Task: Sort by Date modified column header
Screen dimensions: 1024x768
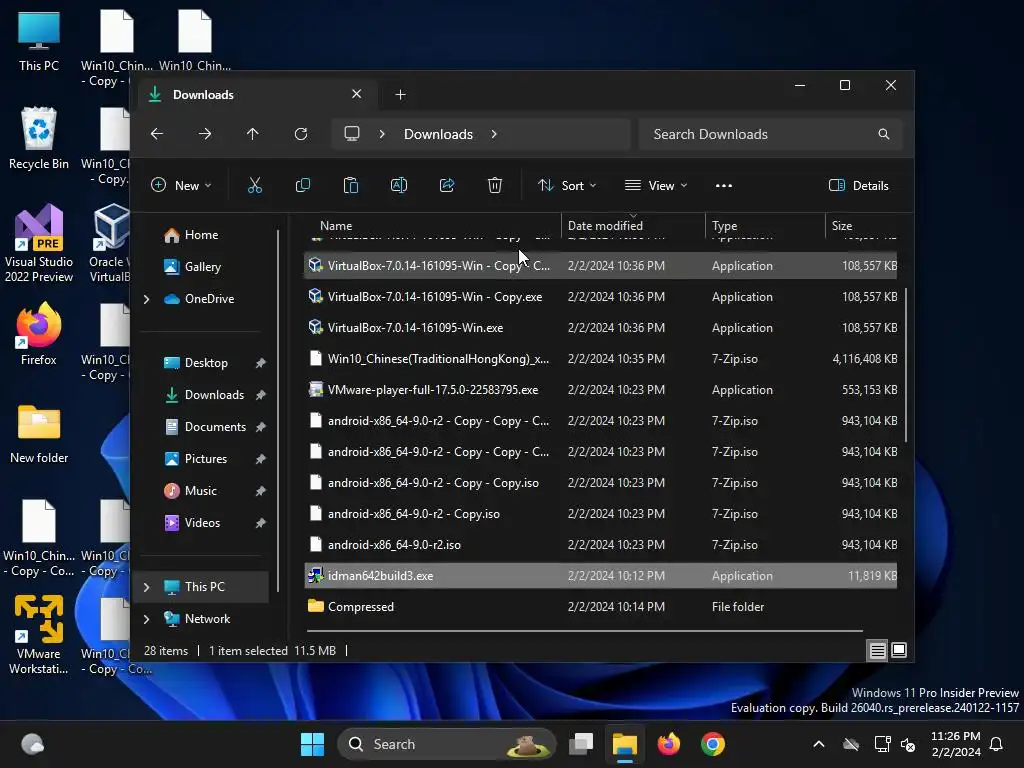Action: [632, 226]
